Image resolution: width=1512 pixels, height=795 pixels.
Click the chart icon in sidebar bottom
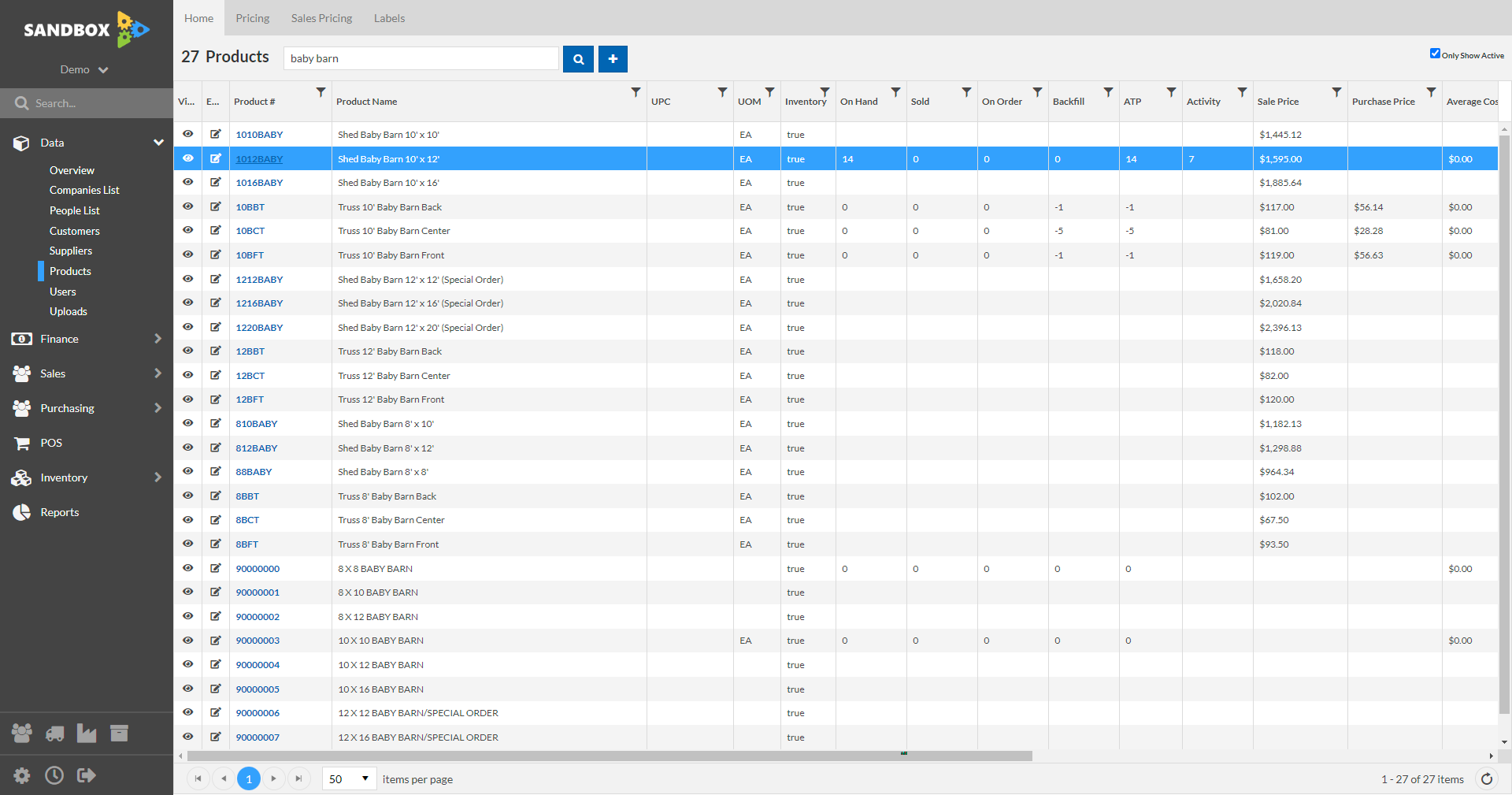tap(87, 734)
